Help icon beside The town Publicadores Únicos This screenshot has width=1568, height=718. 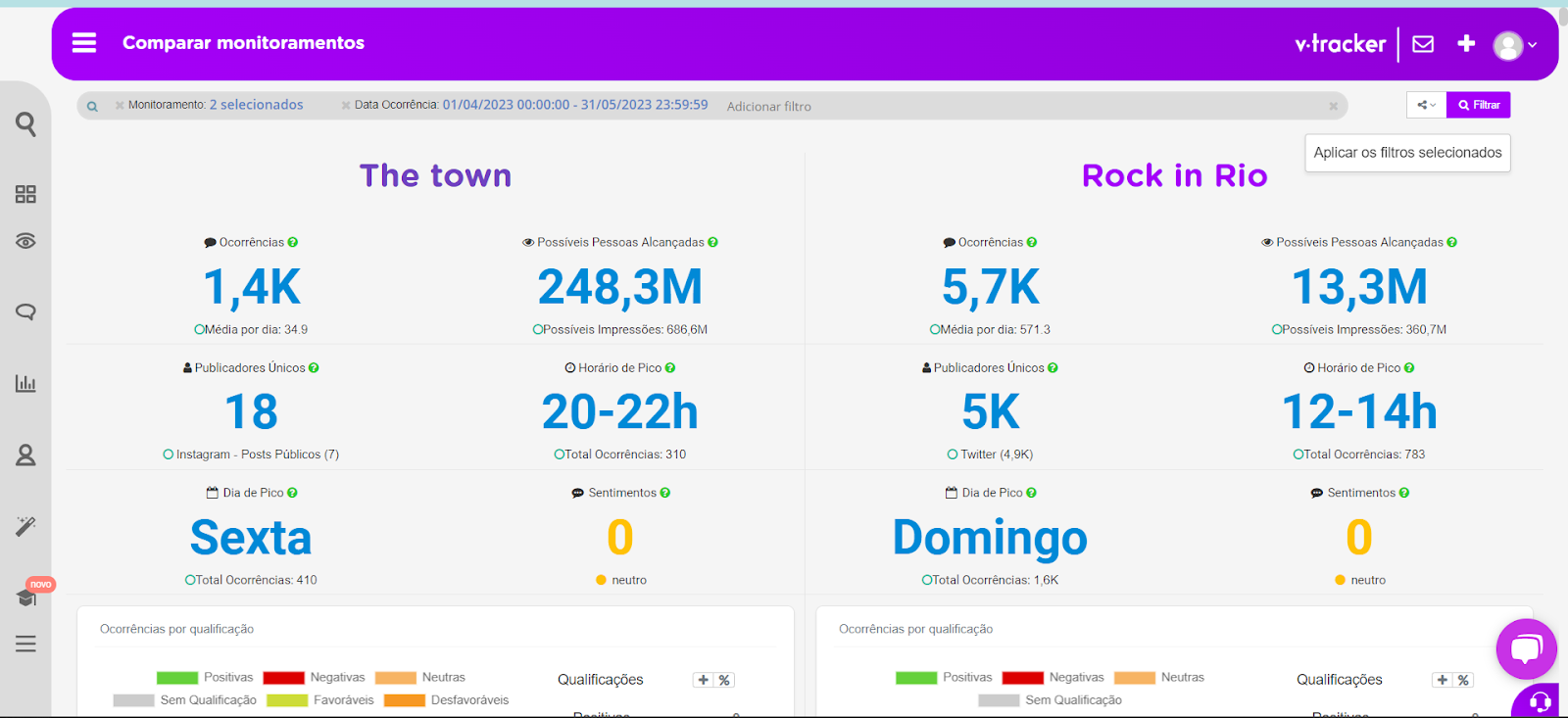[314, 368]
